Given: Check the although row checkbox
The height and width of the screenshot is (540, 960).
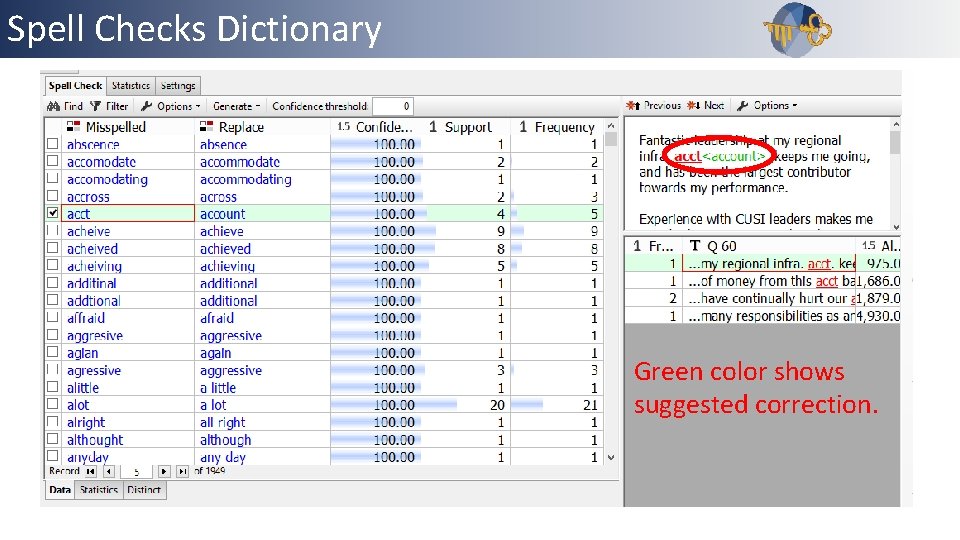Looking at the screenshot, I should click(x=53, y=439).
